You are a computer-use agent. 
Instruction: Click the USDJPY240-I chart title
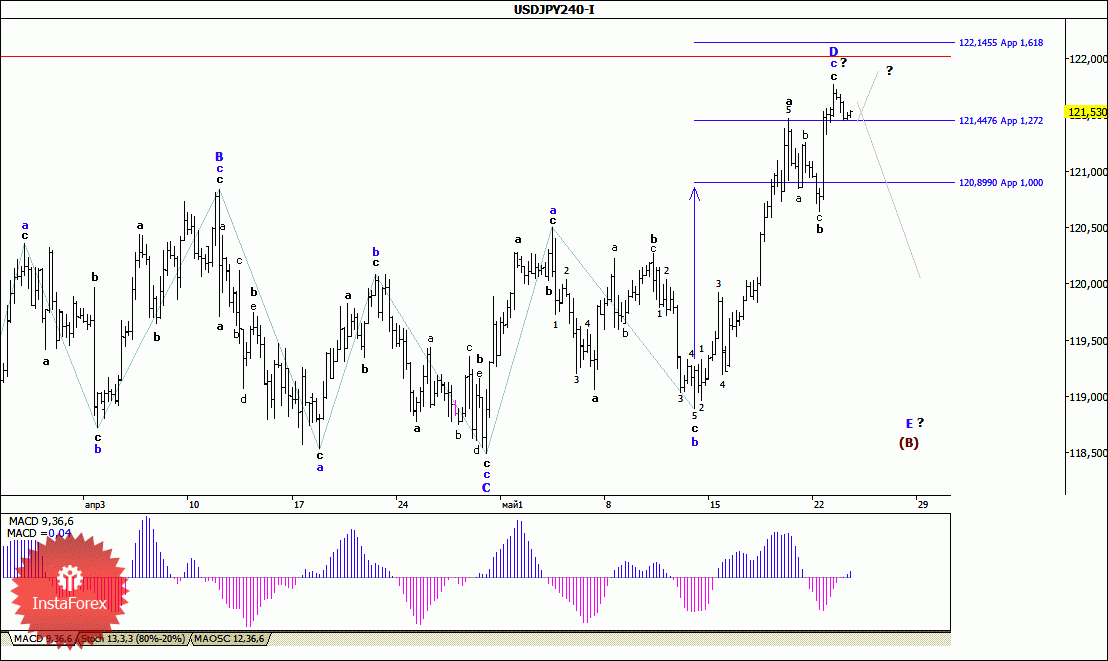[x=553, y=10]
